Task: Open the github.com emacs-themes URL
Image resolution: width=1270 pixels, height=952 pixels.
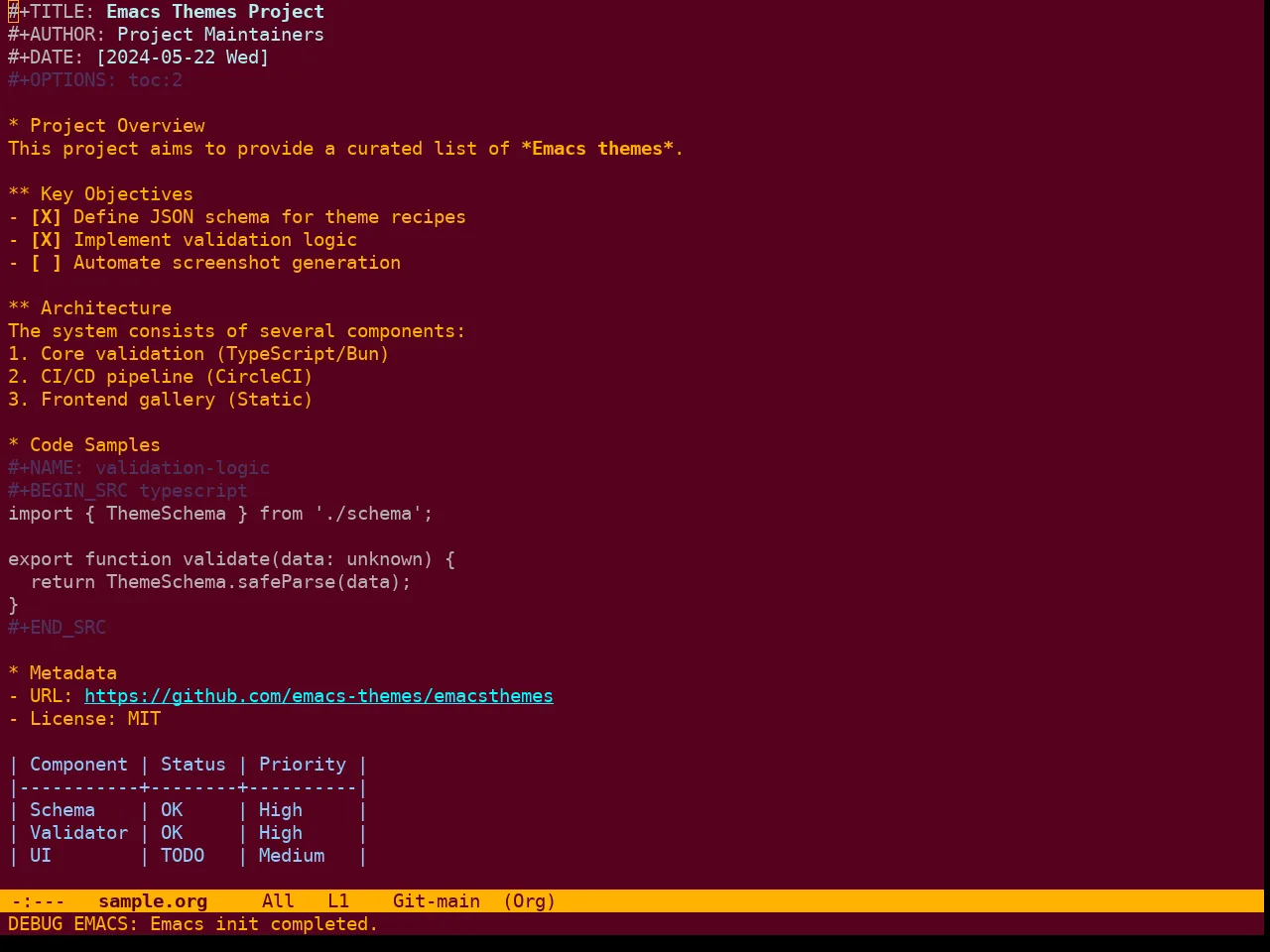Action: (318, 696)
